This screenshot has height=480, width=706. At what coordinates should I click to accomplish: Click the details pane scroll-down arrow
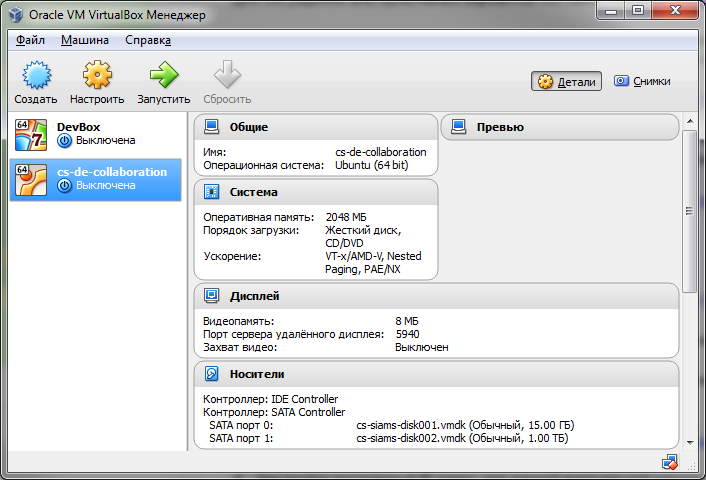[690, 443]
